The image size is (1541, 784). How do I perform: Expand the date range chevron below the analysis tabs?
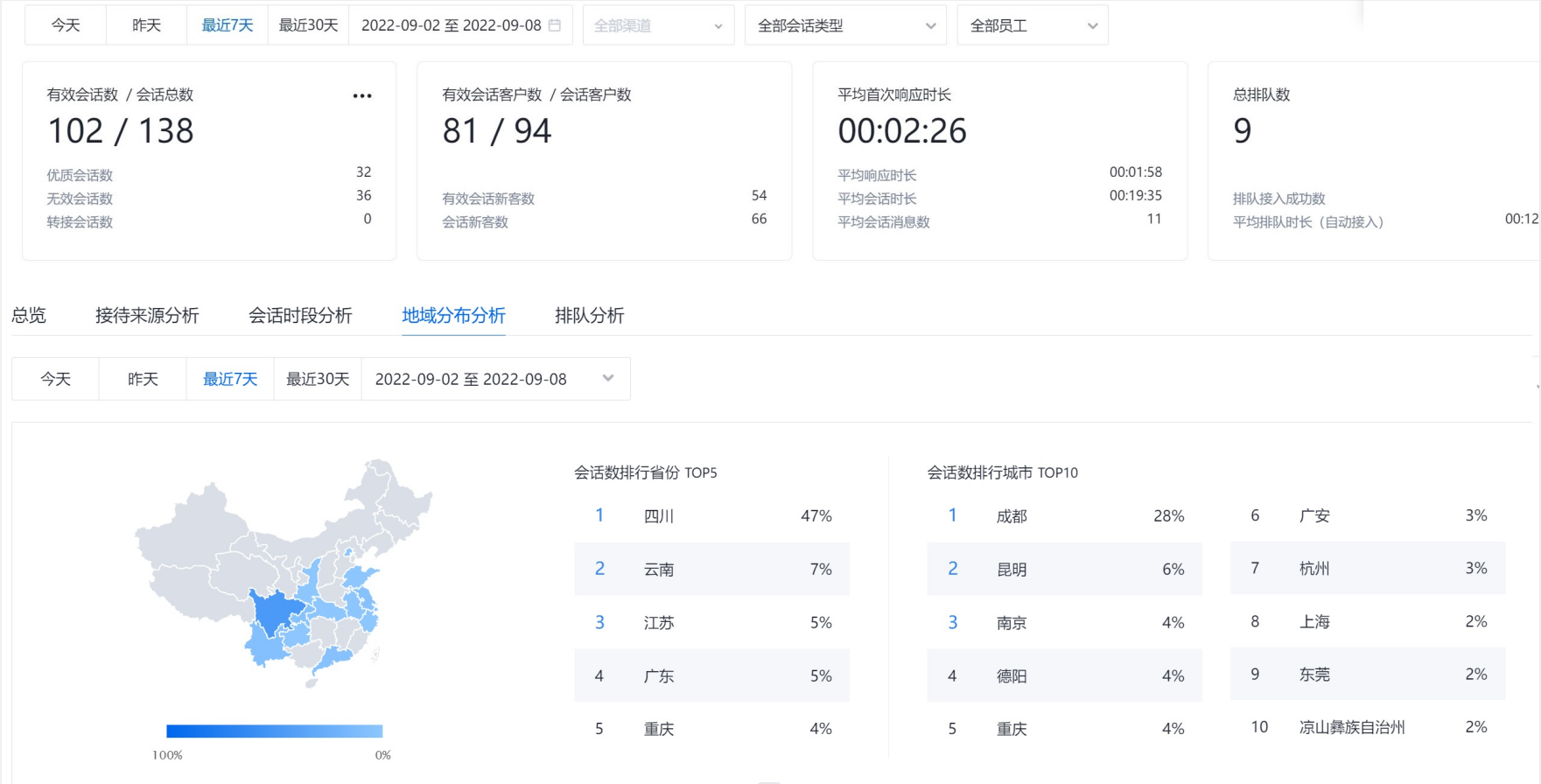608,378
